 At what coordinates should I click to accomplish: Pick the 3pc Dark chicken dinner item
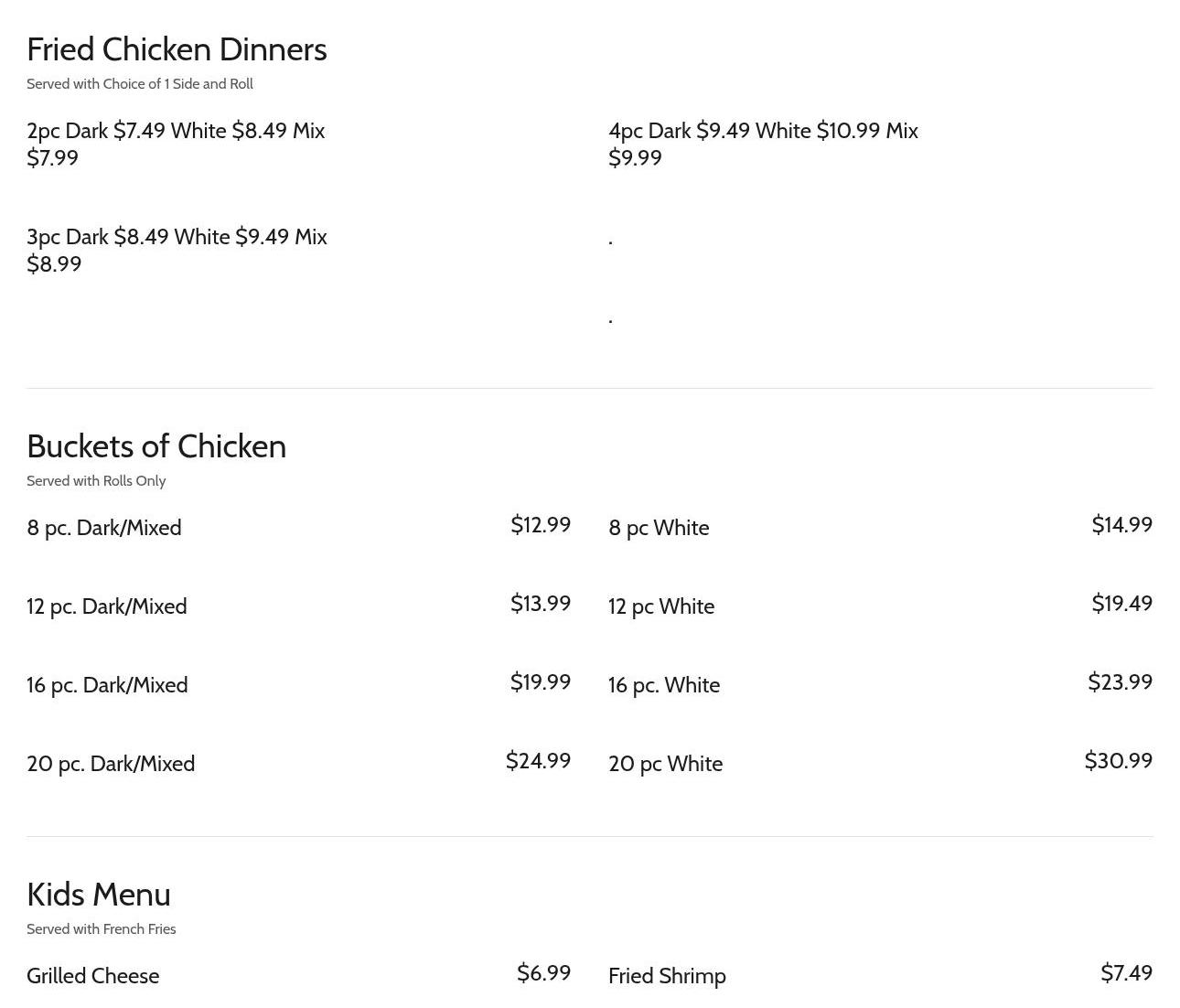(x=177, y=250)
